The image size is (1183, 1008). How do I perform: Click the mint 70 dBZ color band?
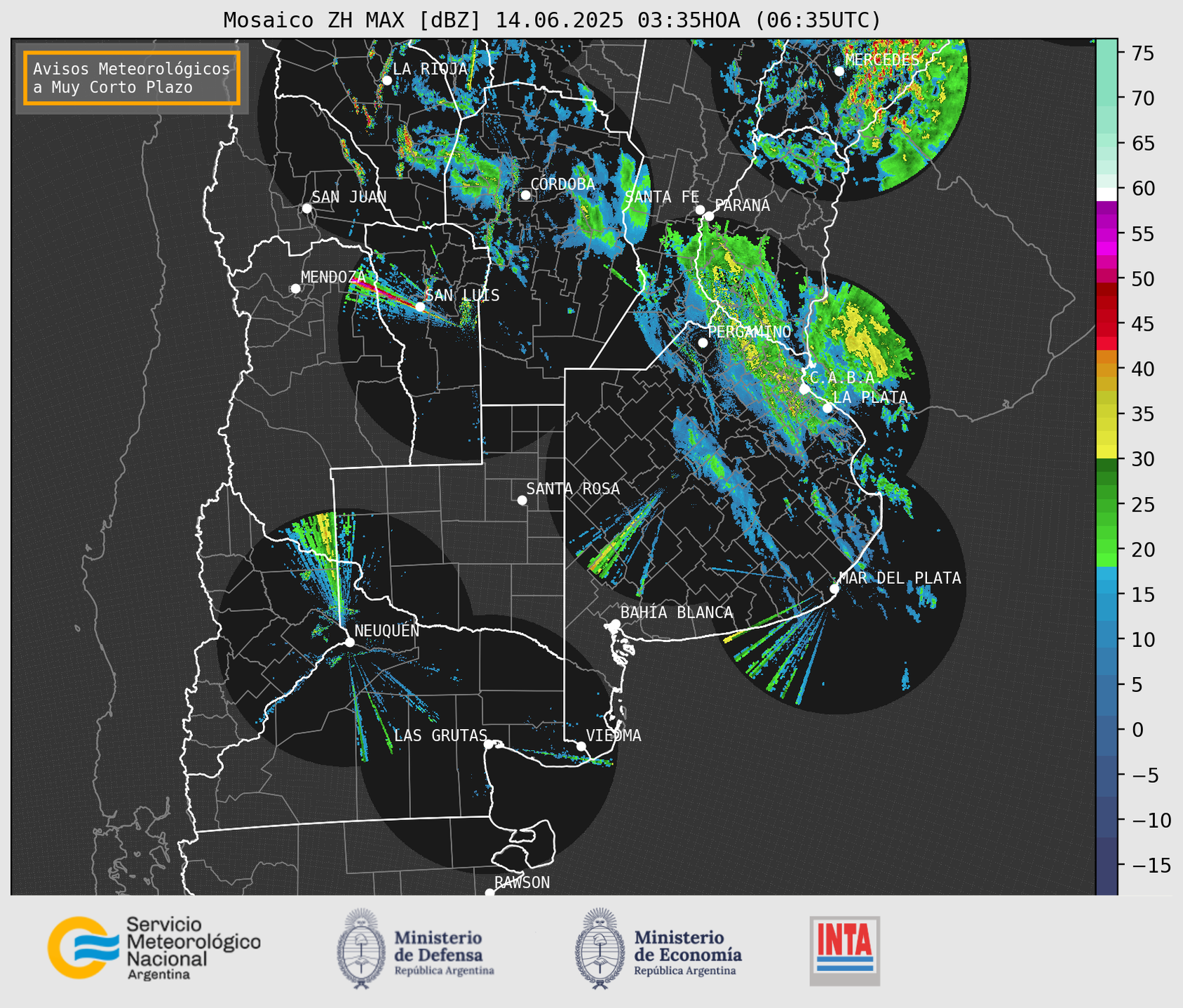click(1107, 99)
